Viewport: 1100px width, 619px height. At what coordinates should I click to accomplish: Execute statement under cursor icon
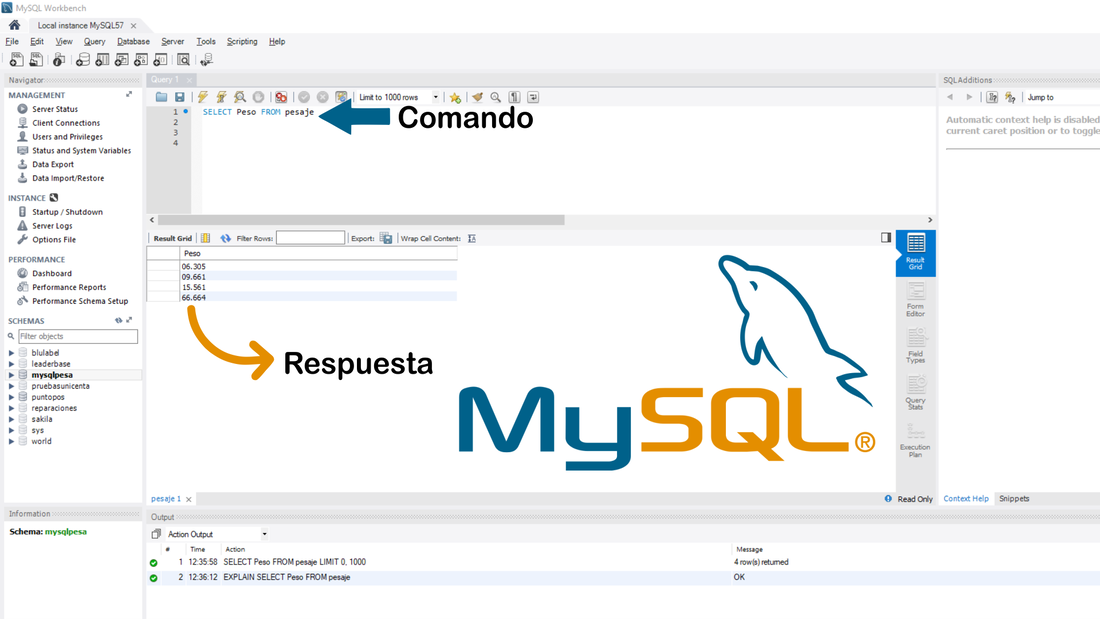[221, 97]
